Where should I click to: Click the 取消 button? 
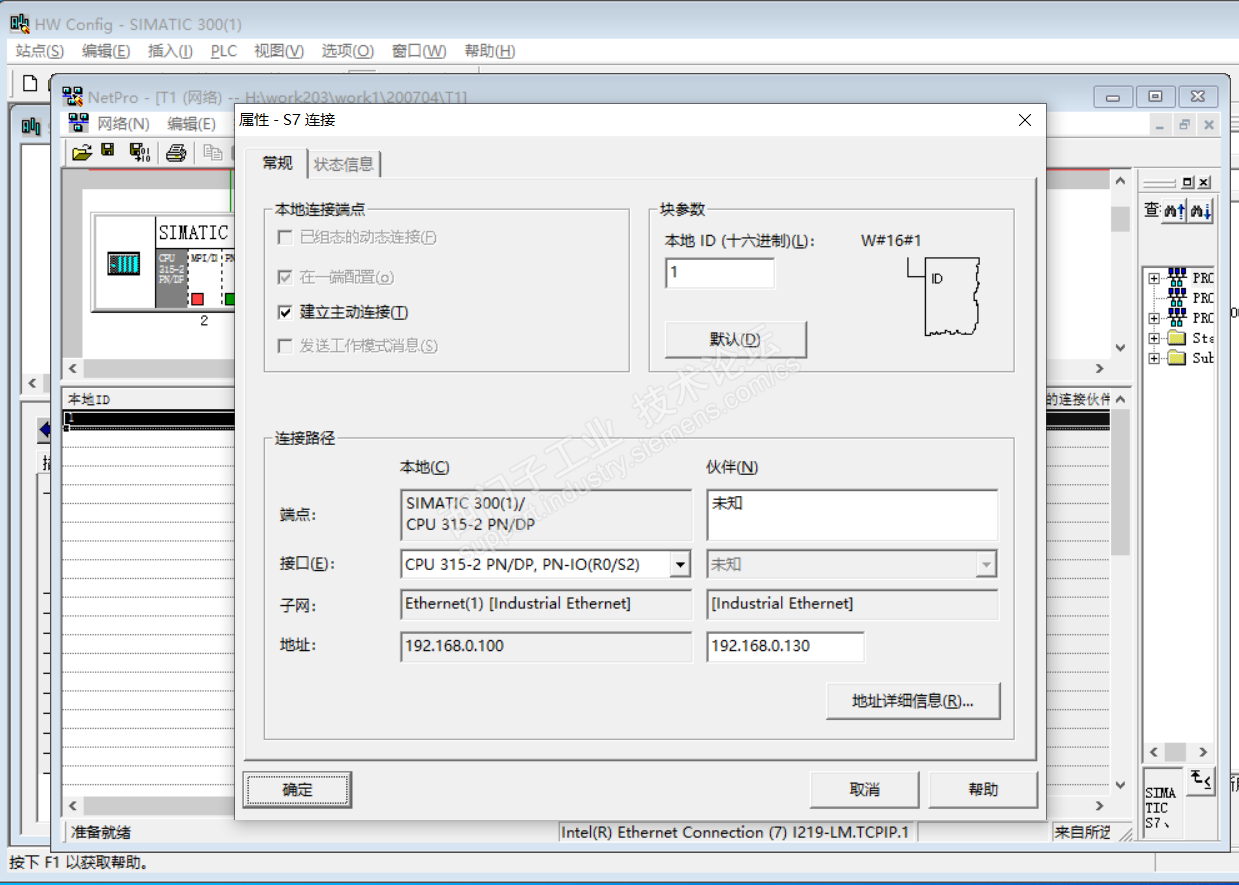pyautogui.click(x=864, y=789)
